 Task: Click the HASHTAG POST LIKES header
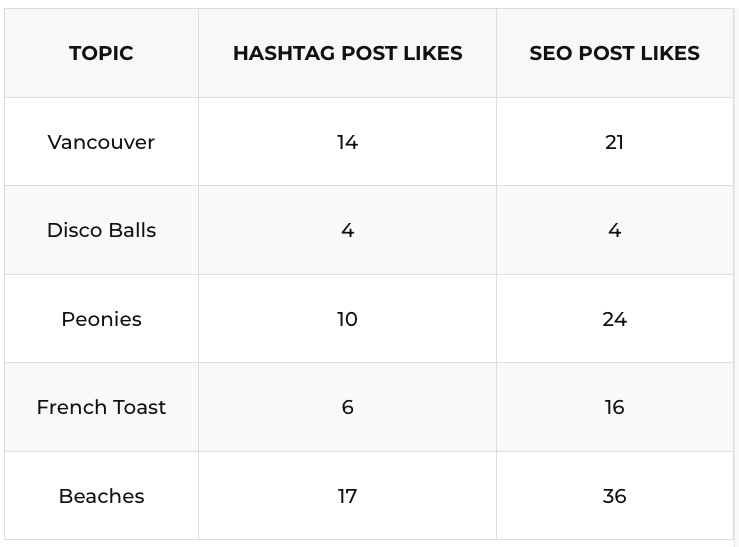click(x=347, y=53)
